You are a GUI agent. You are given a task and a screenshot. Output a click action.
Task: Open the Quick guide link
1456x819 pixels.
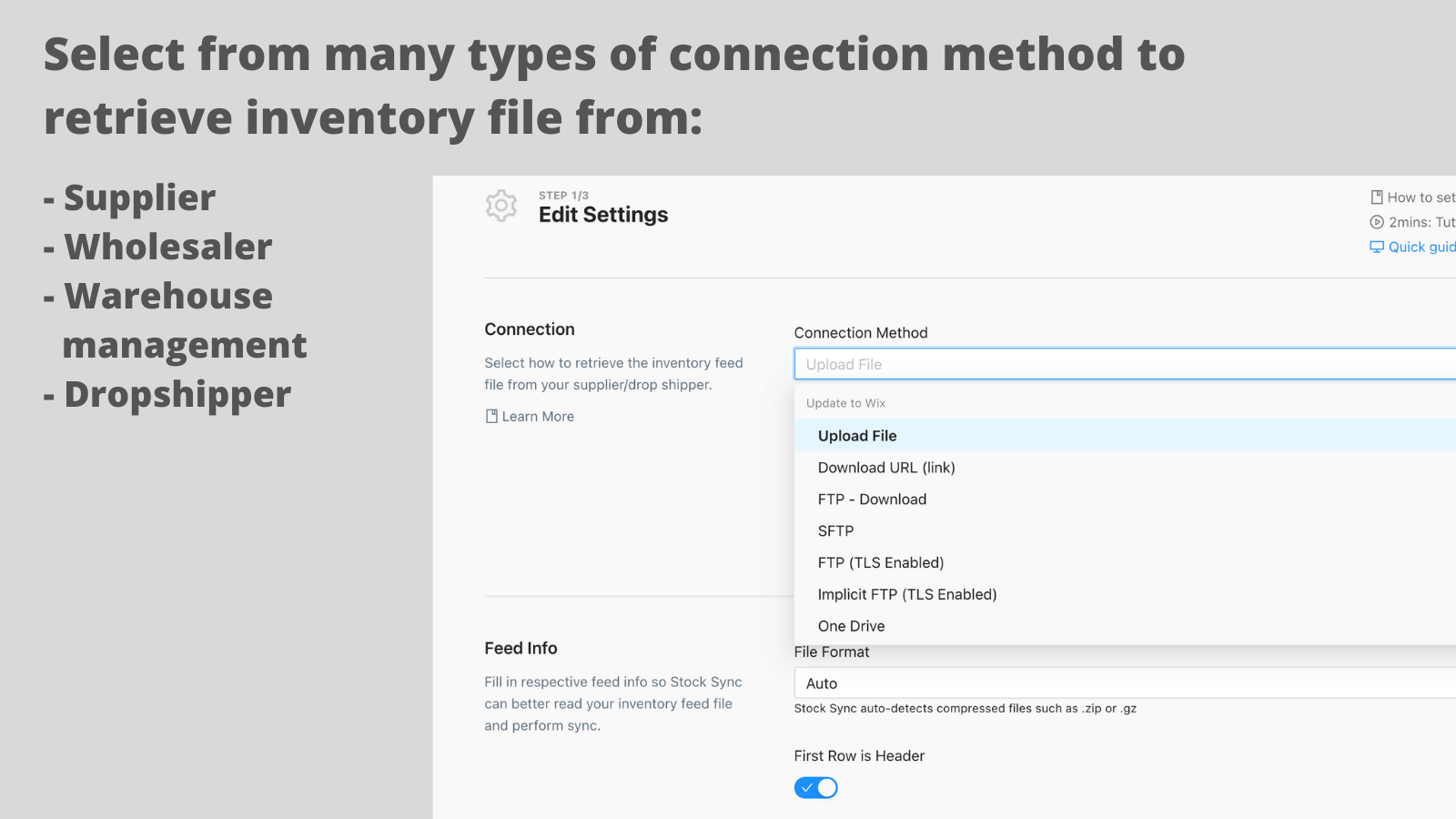click(x=1421, y=247)
